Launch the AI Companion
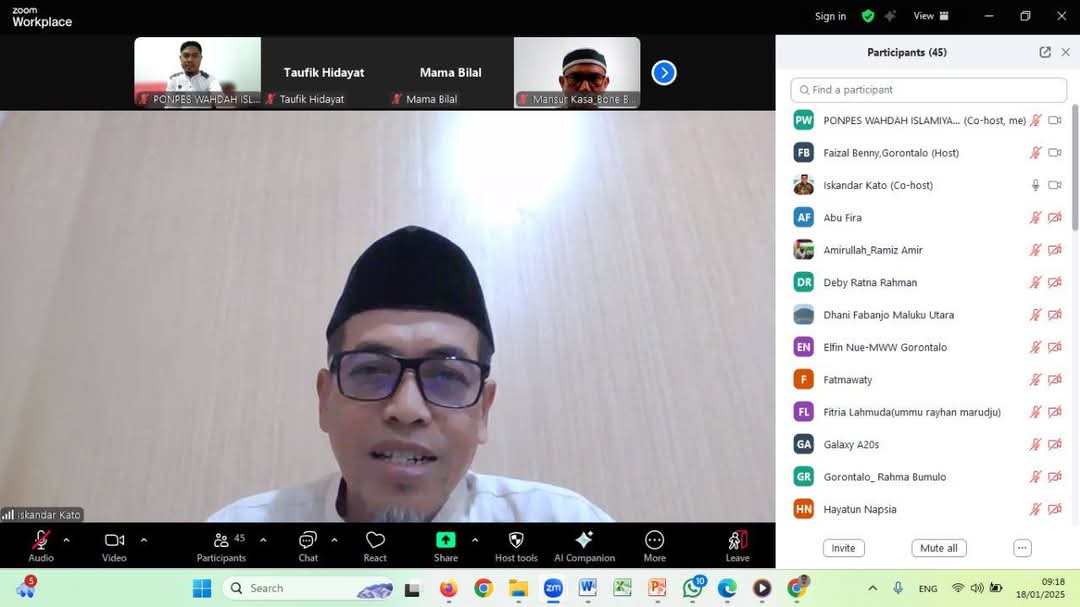1080x607 pixels. [584, 541]
